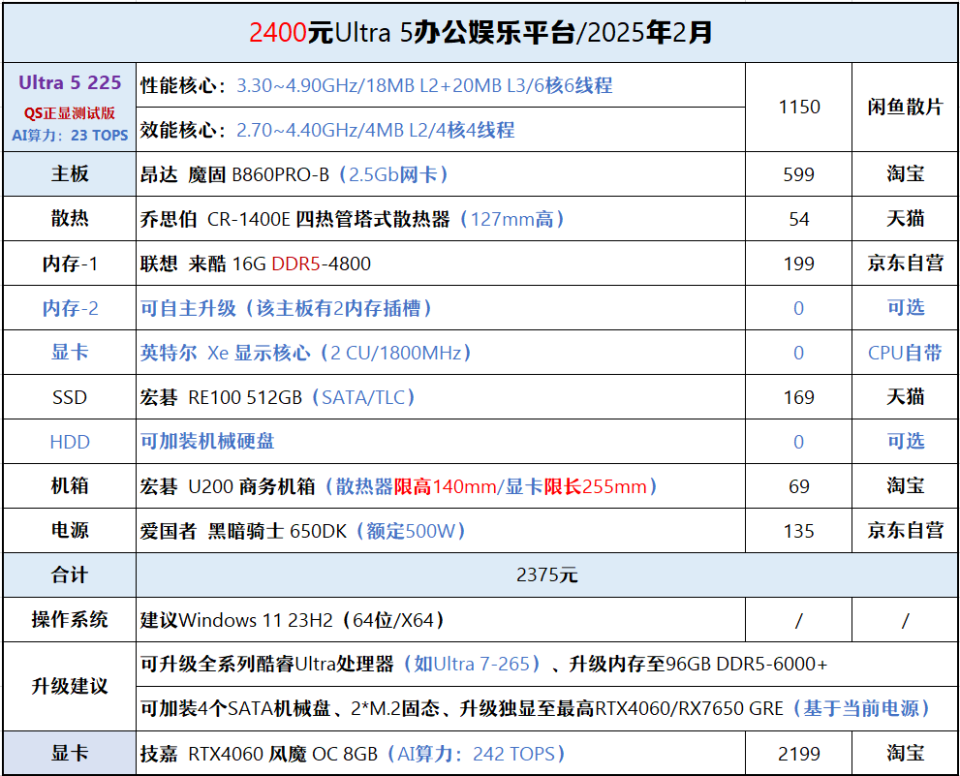Select the 'Ultra 5 225' CPU name cell
This screenshot has height=776, width=960.
70,83
